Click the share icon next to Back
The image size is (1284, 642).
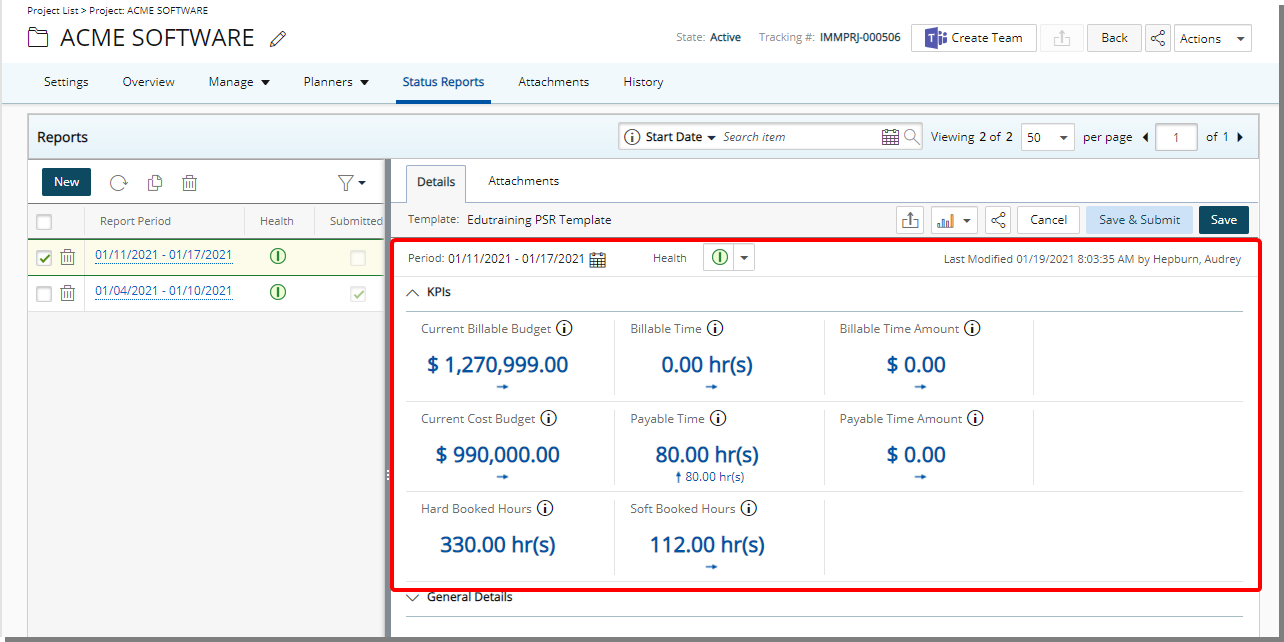point(1158,38)
